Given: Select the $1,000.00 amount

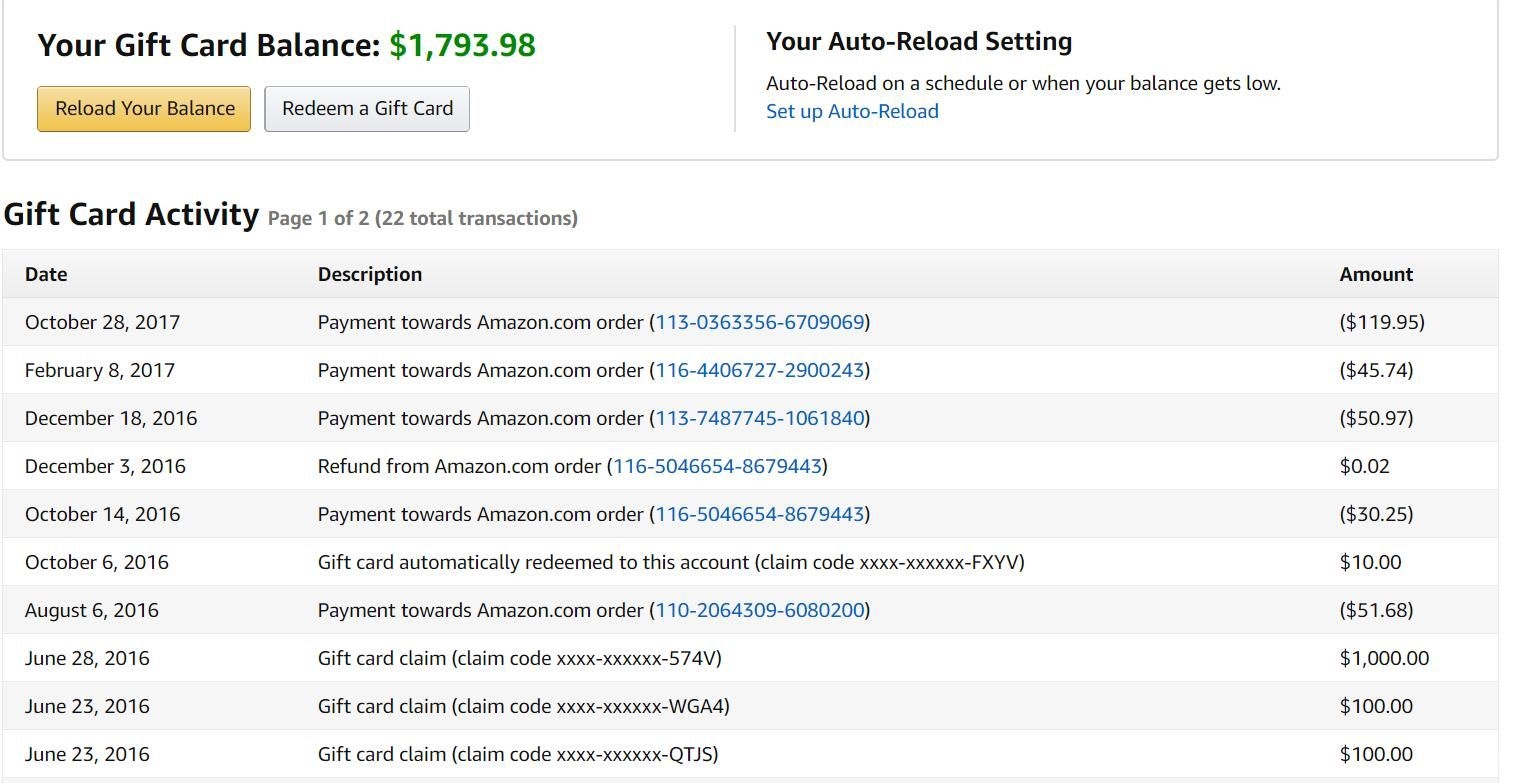Looking at the screenshot, I should click(x=1384, y=658).
